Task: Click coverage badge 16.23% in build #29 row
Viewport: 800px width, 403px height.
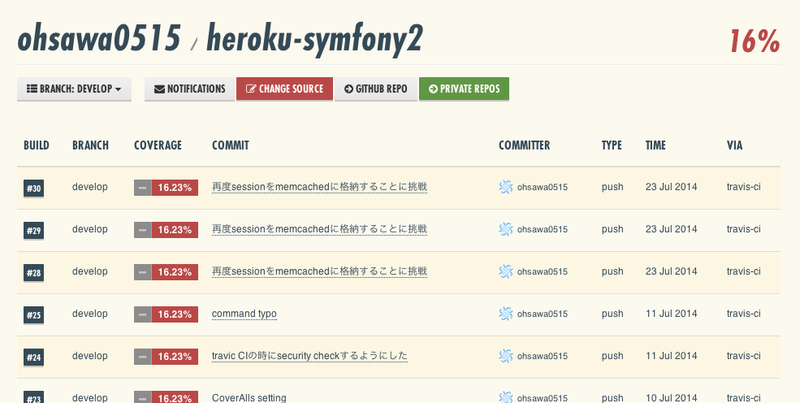Action: 166,230
